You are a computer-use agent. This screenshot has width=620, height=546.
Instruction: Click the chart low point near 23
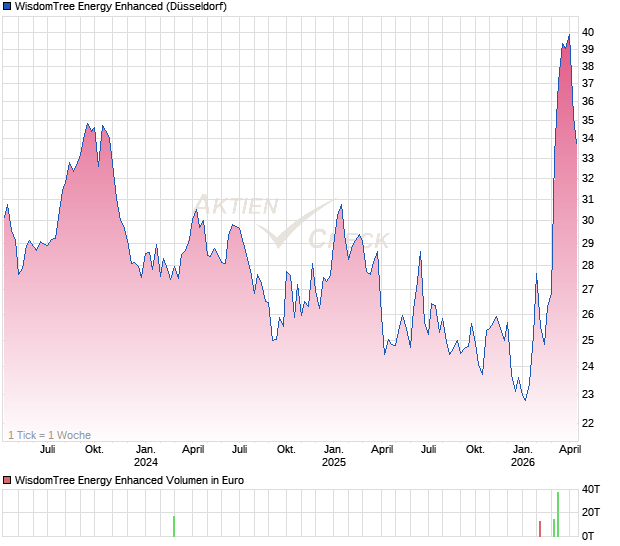click(525, 400)
